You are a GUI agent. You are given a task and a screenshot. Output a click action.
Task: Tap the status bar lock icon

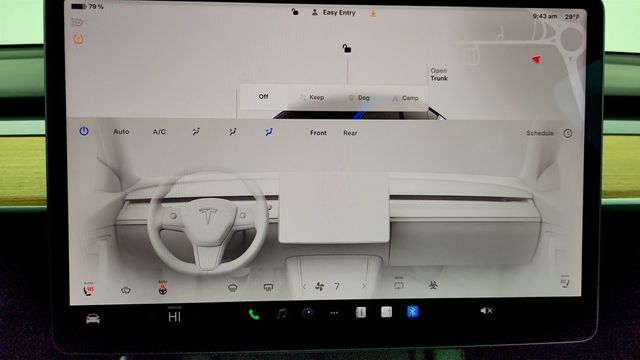point(295,12)
